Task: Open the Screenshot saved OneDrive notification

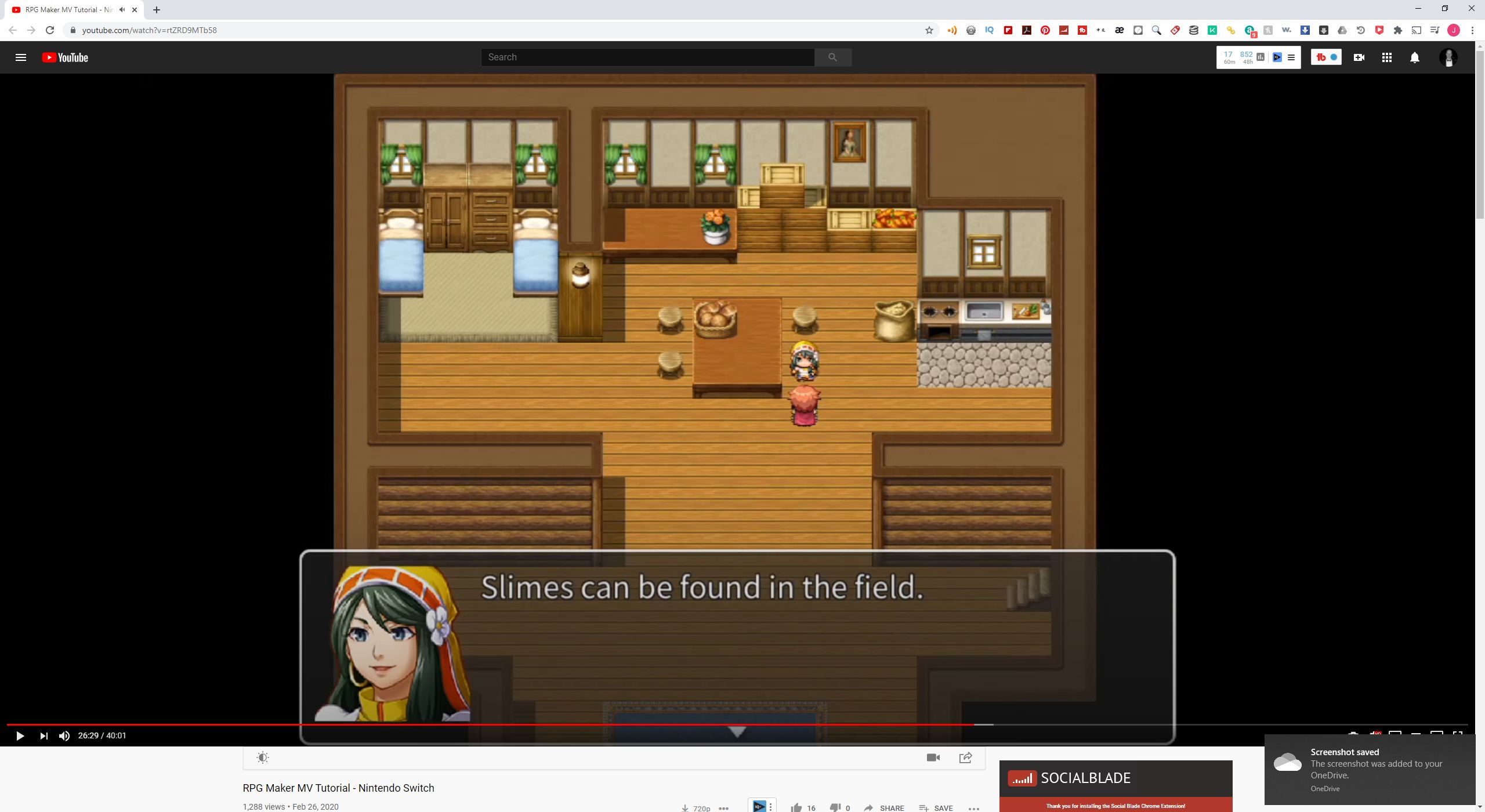Action: coord(1370,770)
